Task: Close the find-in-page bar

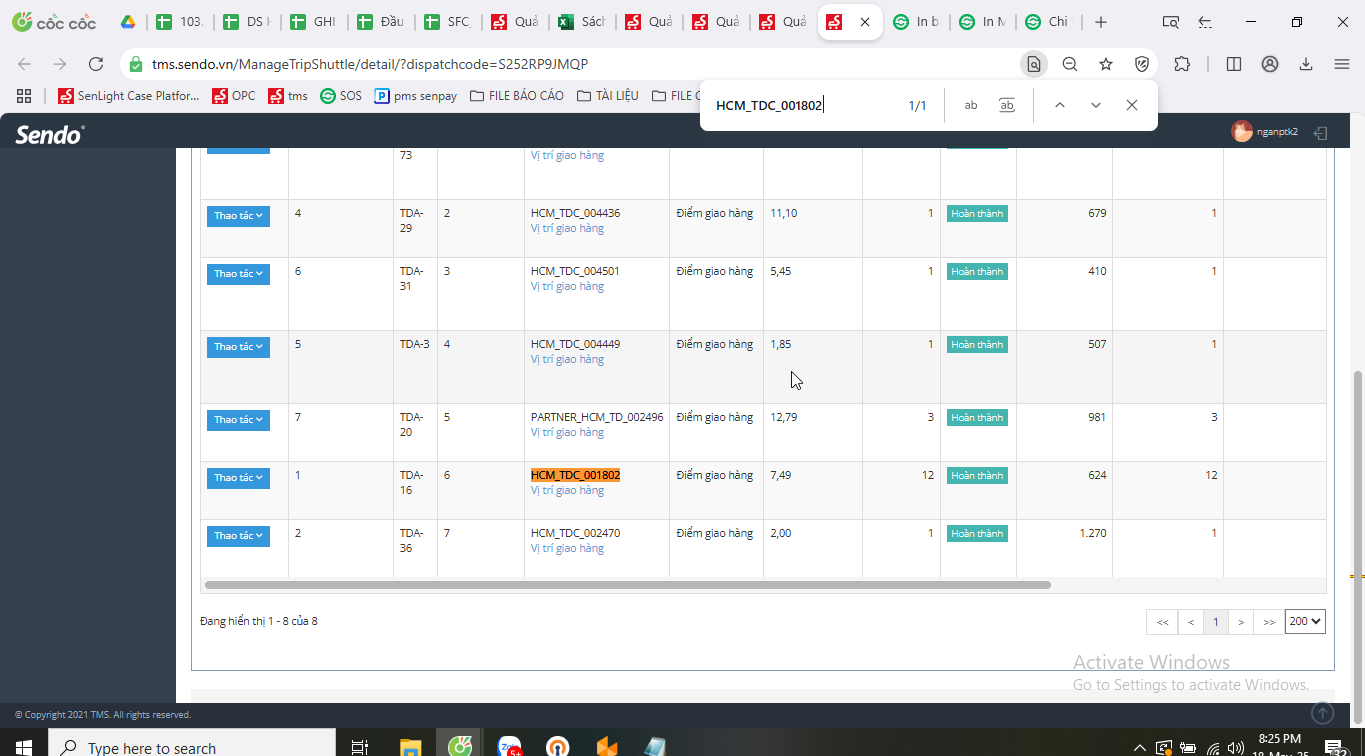Action: (1132, 105)
